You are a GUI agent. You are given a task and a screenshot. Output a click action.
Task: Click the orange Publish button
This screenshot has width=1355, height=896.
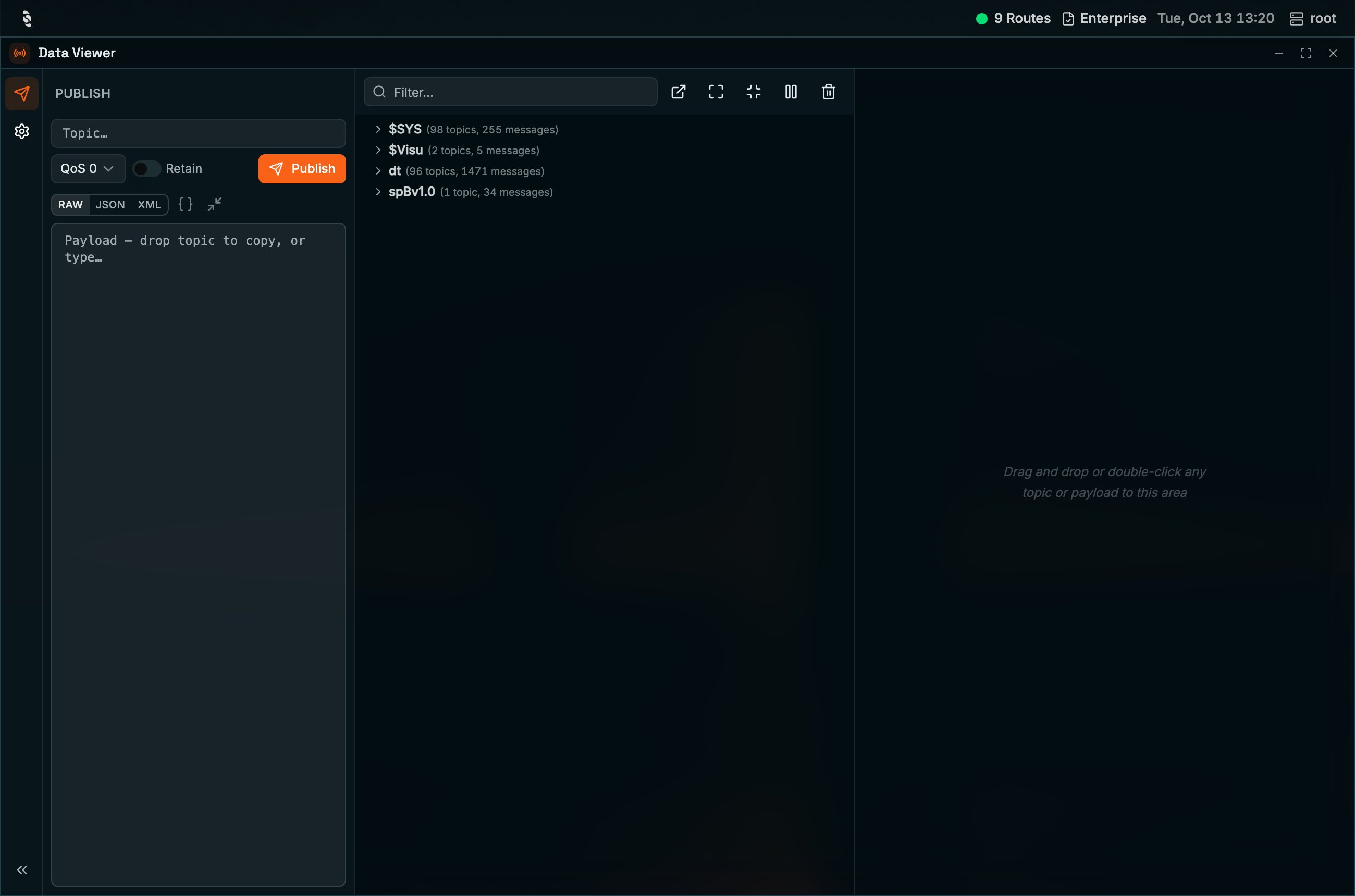click(302, 169)
